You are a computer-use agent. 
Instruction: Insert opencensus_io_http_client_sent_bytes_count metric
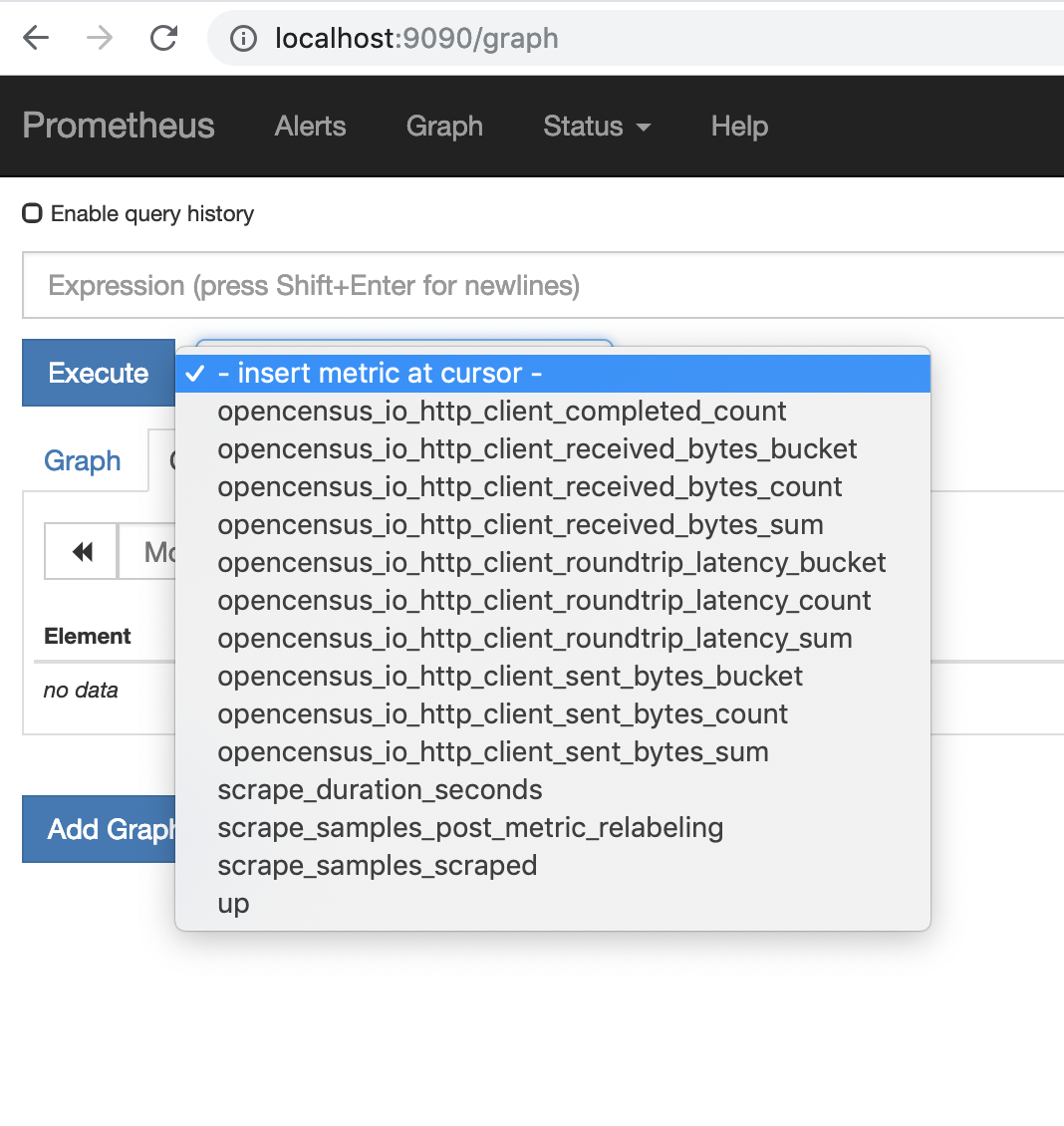(x=553, y=713)
